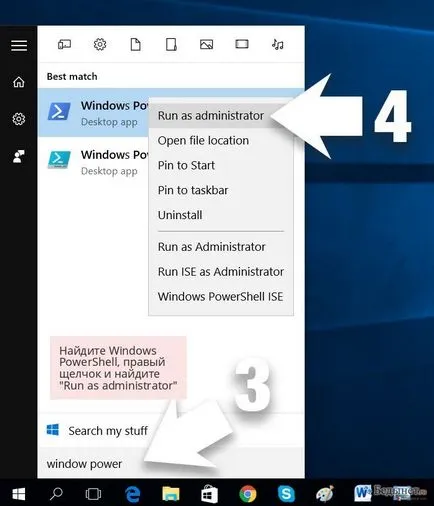Go to the Home icon in sidebar
This screenshot has height=506, width=434.
click(19, 82)
